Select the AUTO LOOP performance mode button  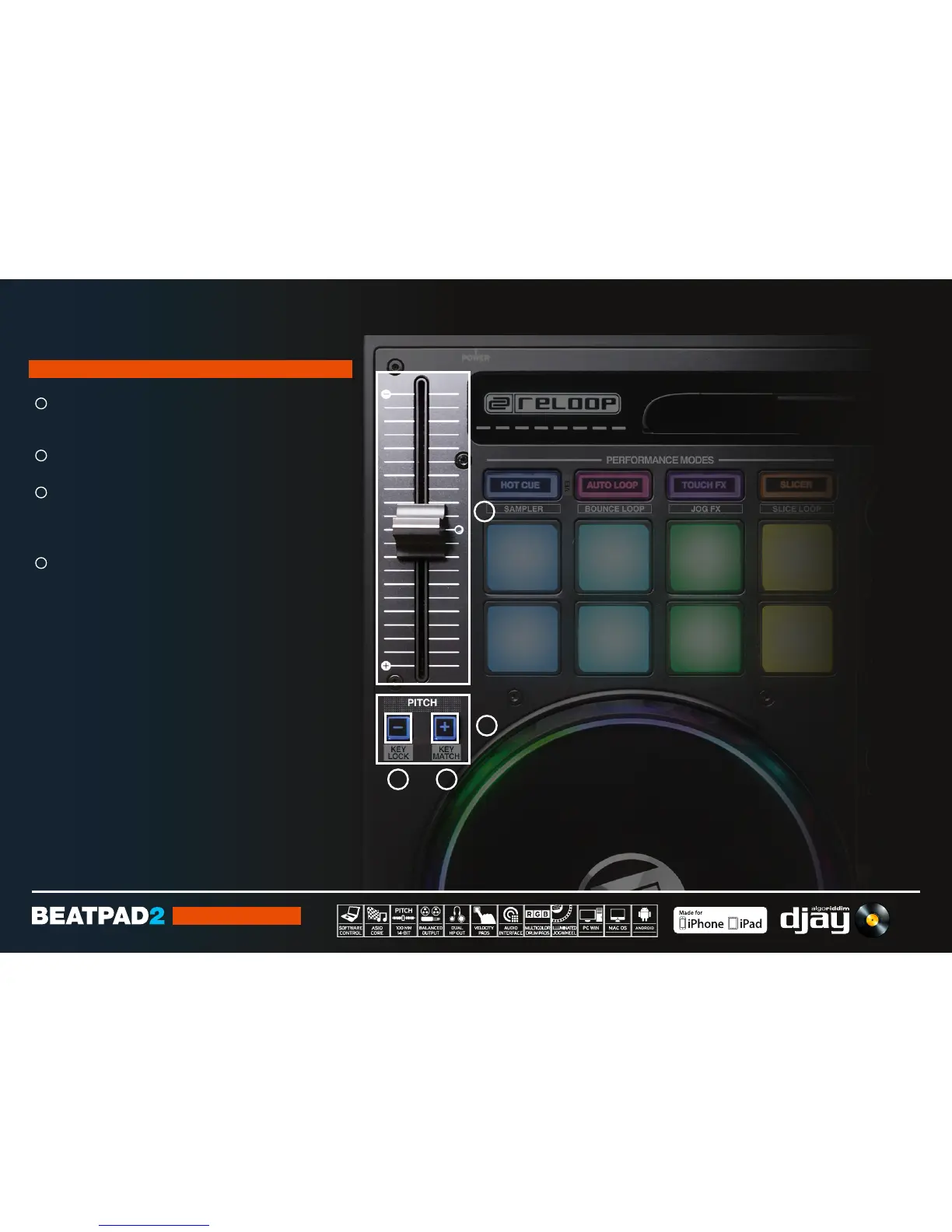point(613,485)
